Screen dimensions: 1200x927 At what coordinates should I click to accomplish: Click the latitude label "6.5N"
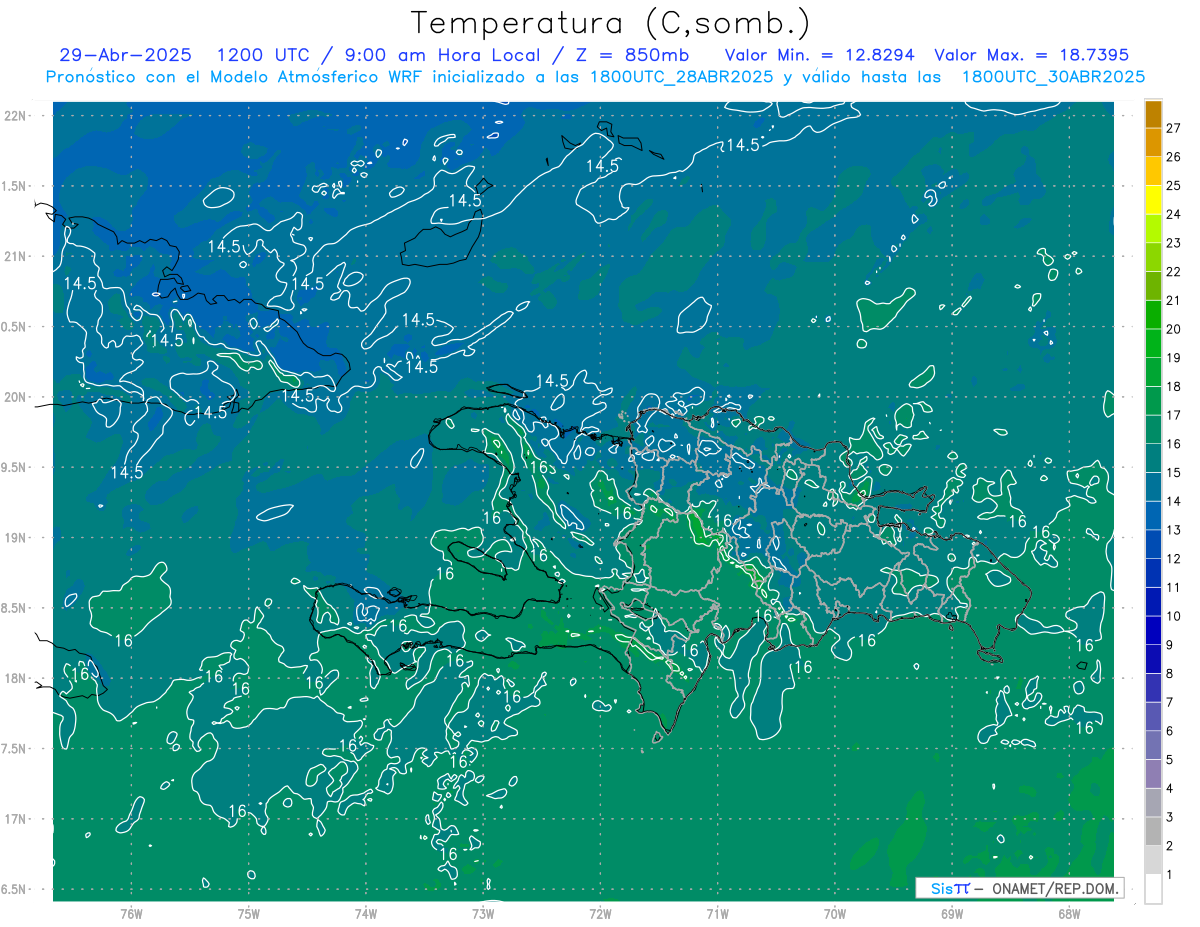pos(14,889)
